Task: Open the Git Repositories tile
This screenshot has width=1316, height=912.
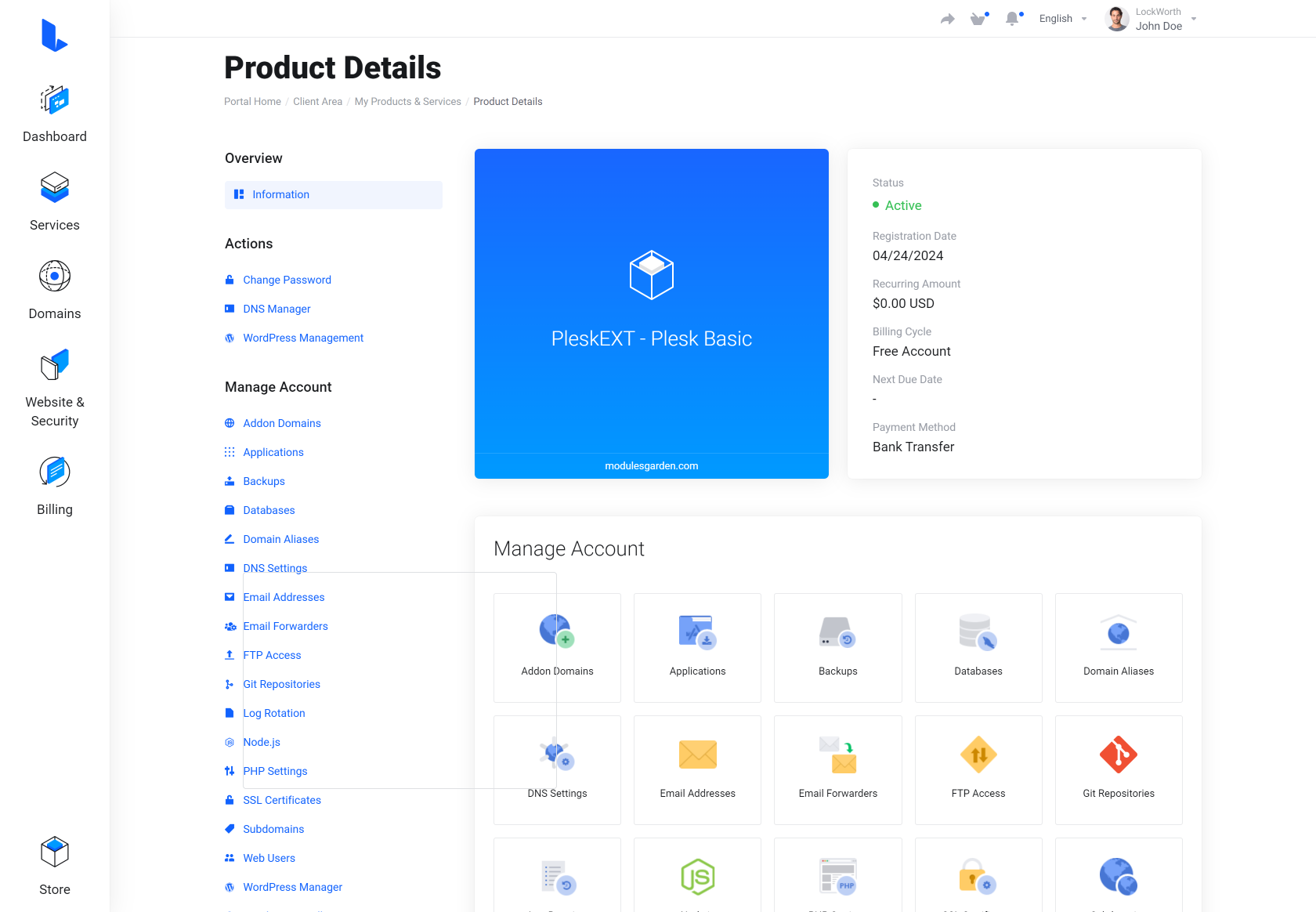Action: [x=1118, y=769]
